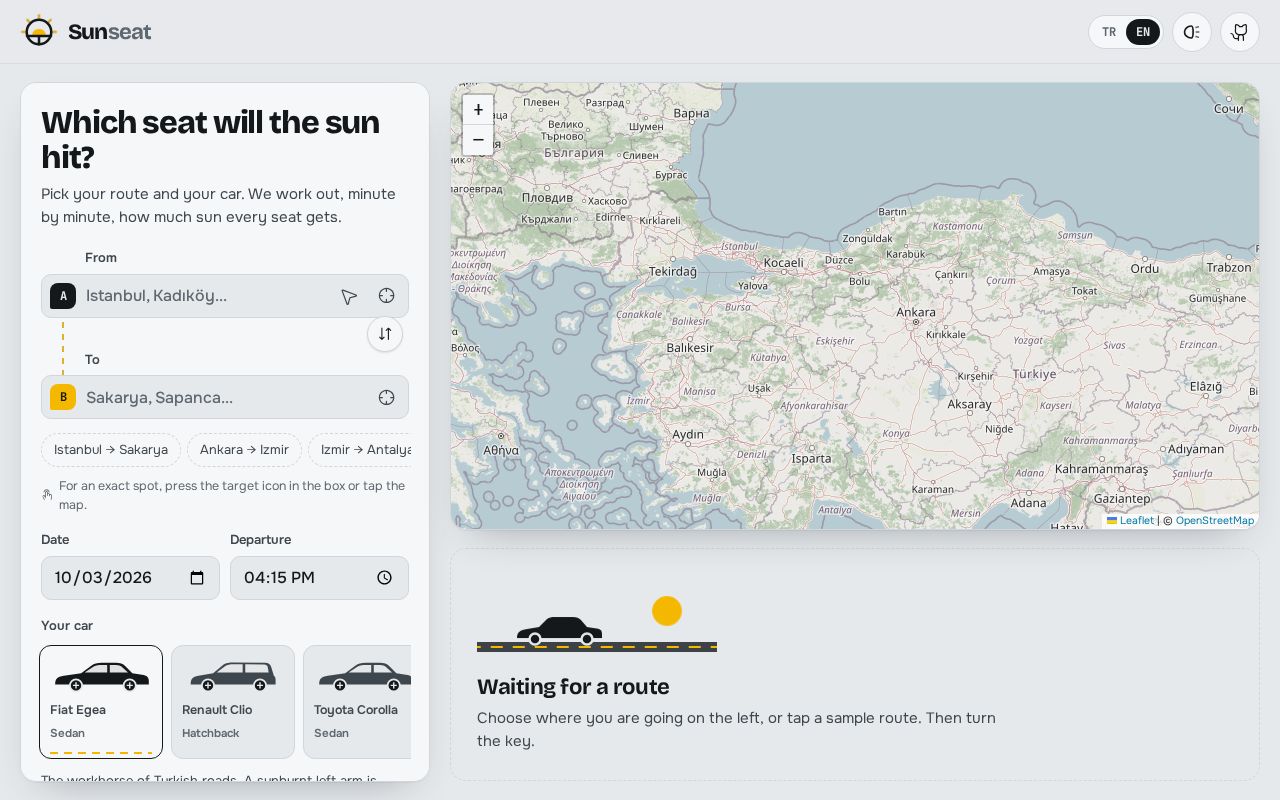1280x800 pixels.
Task: Click the A marker badge in From field
Action: click(63, 296)
